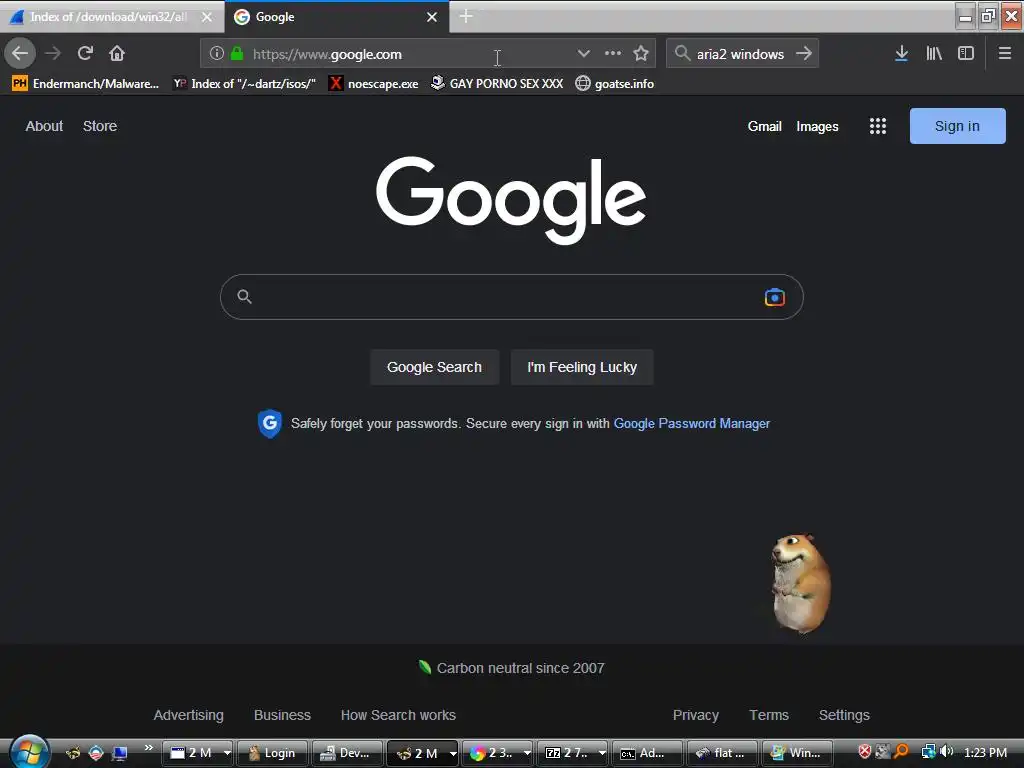Expand the first '2 M' taskbar group arrow
1024x768 pixels.
point(227,753)
